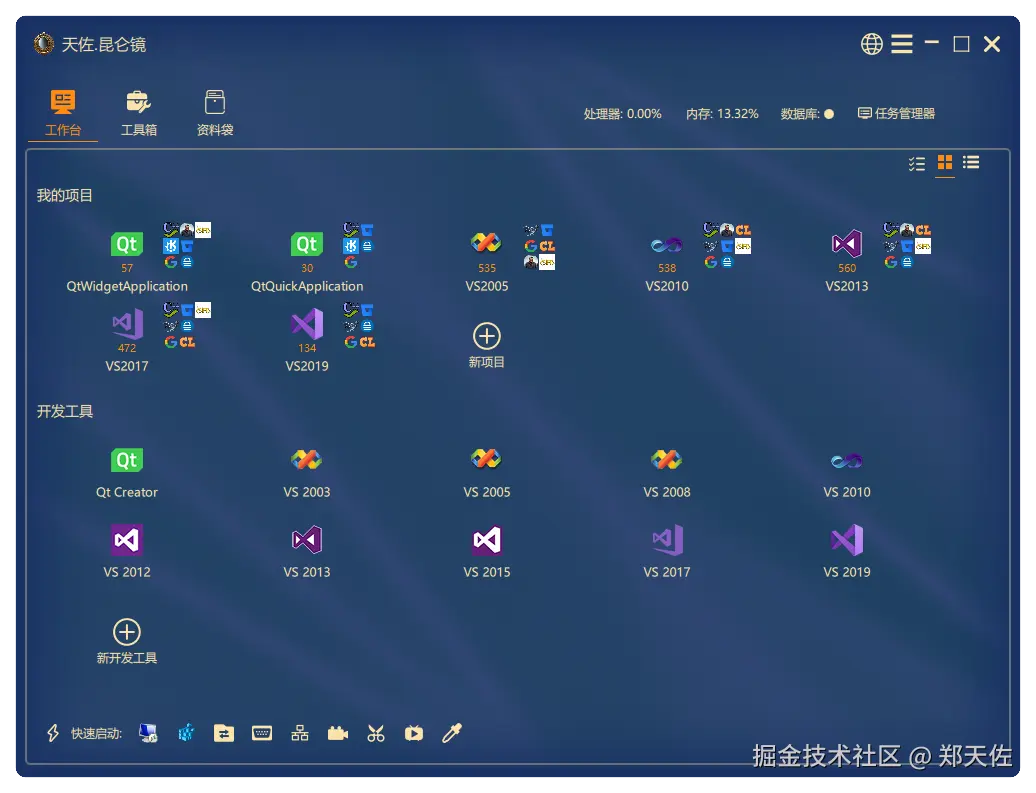Launch VS 2017 in the 开发工具 section
This screenshot has height=793, width=1036.
coord(667,552)
